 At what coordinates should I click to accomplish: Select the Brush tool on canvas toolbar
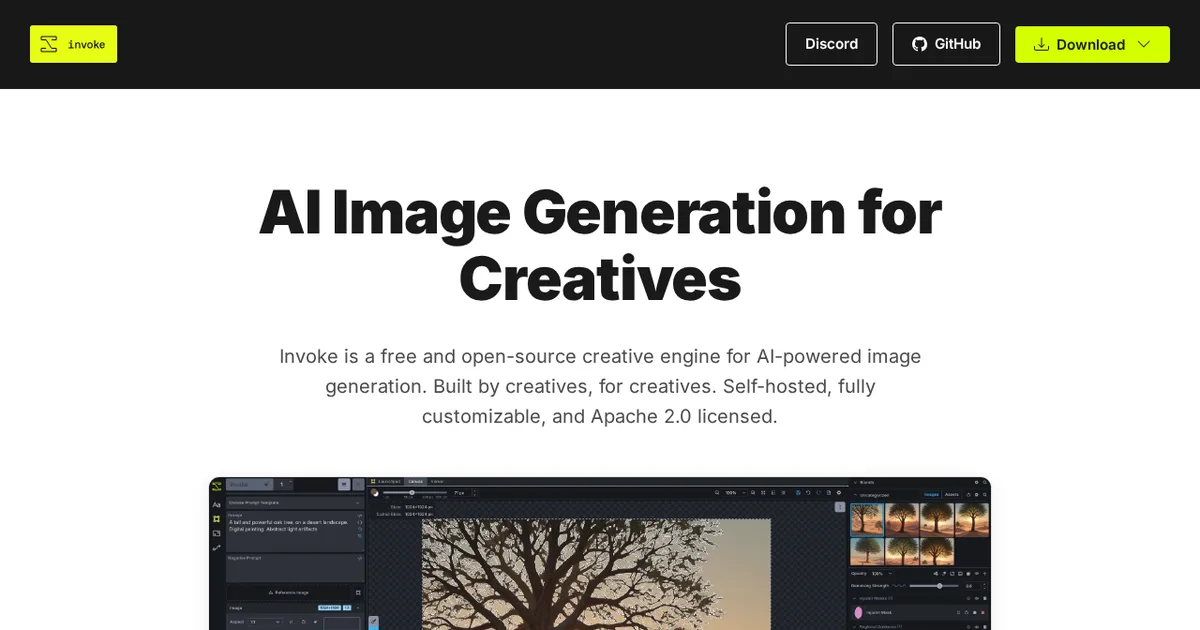coord(374,620)
